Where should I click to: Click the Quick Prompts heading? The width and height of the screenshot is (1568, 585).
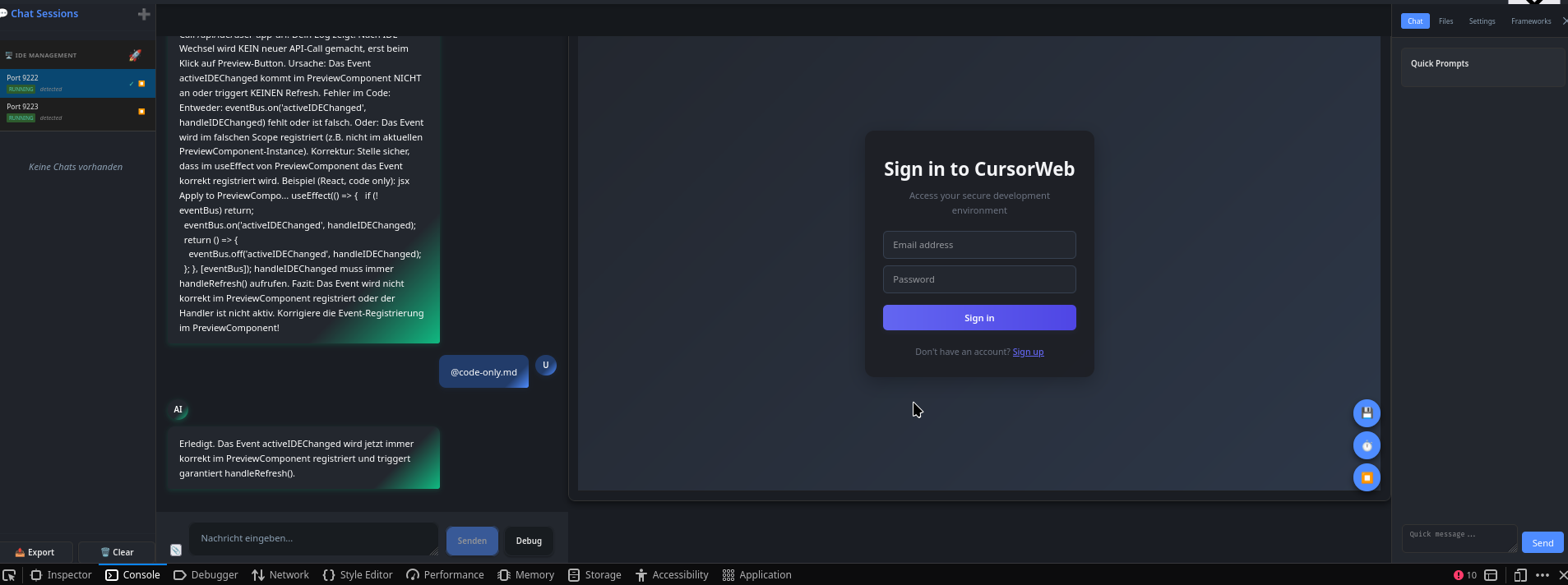click(x=1439, y=63)
